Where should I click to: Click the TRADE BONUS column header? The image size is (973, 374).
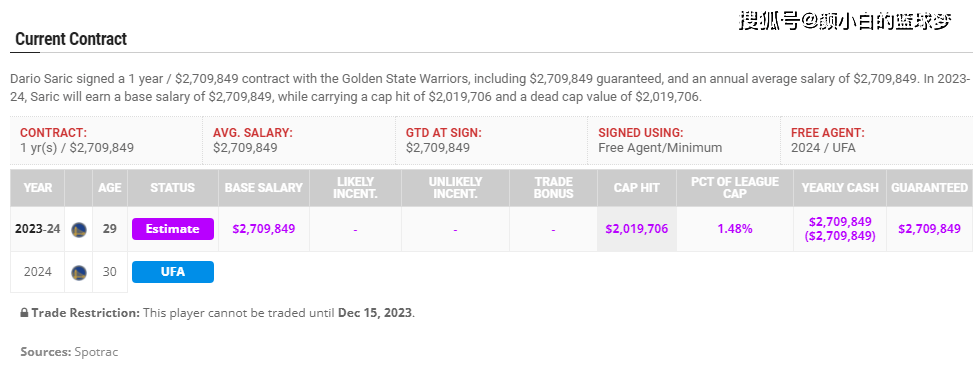(x=553, y=188)
